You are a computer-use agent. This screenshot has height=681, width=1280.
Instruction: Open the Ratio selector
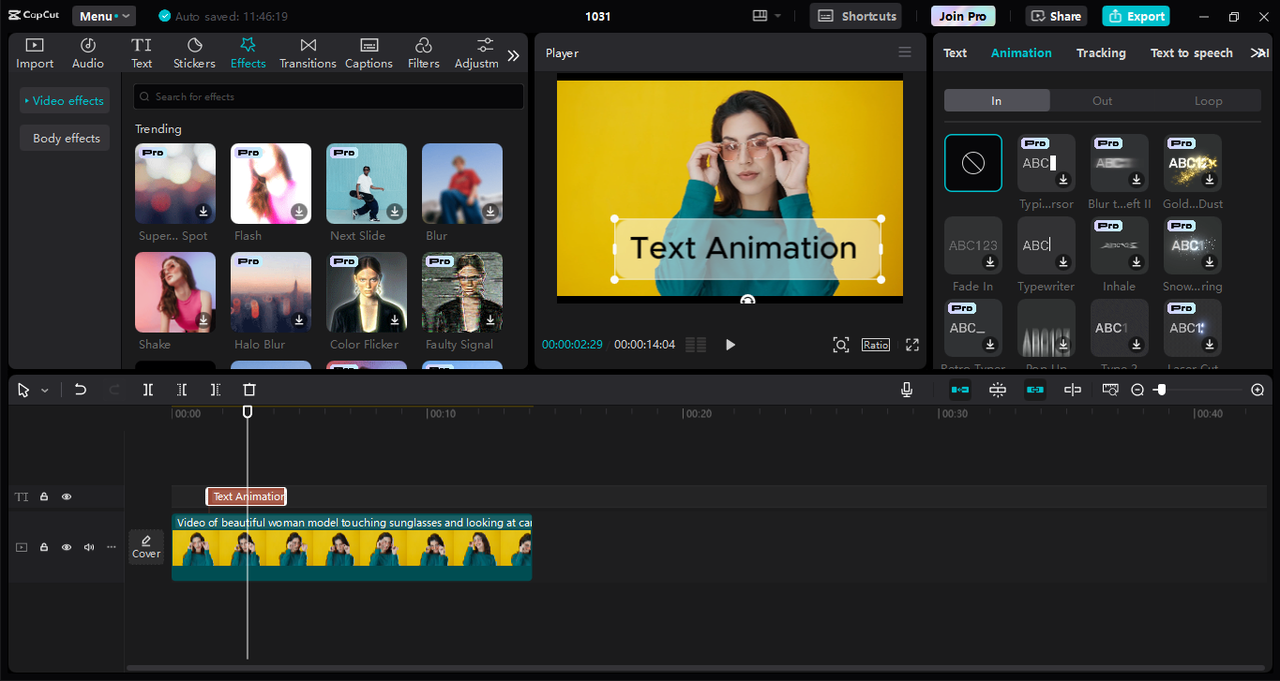pyautogui.click(x=876, y=344)
